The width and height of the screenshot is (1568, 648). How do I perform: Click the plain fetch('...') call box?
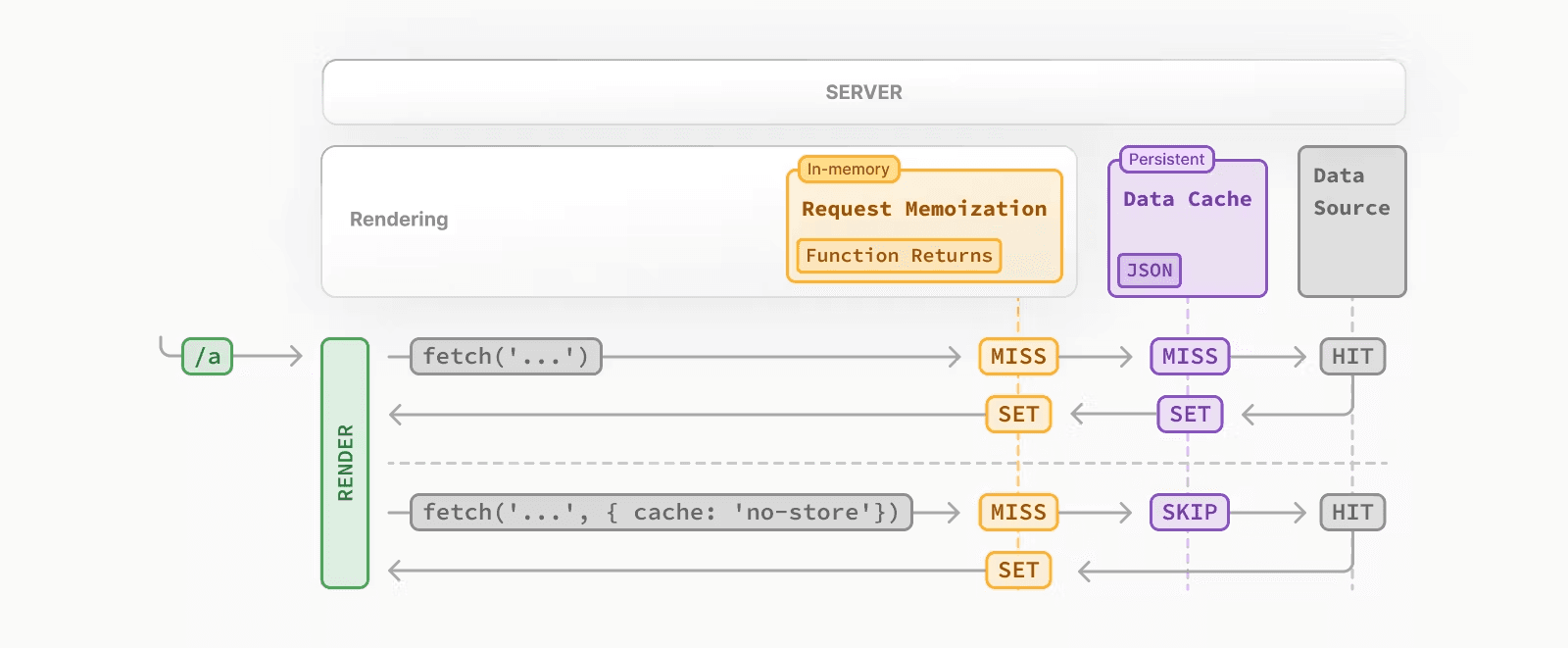pos(506,357)
